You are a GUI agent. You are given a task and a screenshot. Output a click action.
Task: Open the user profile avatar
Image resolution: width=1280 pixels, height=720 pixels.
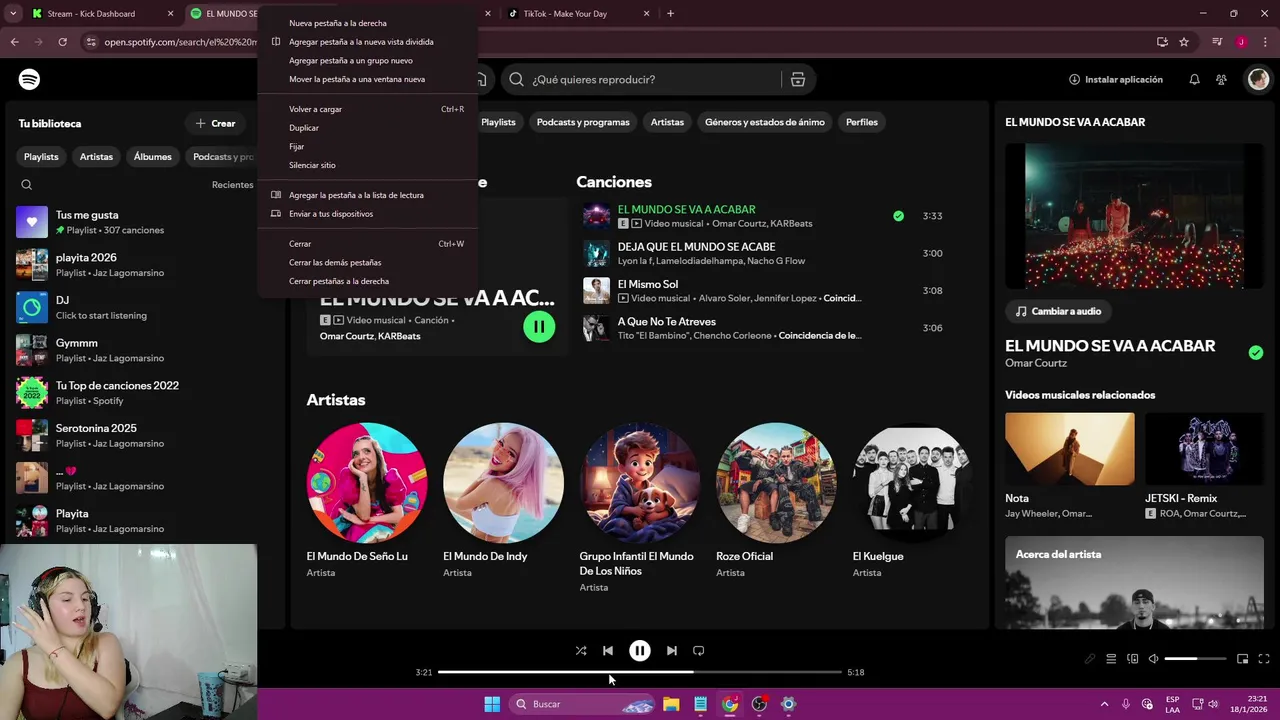[1258, 79]
